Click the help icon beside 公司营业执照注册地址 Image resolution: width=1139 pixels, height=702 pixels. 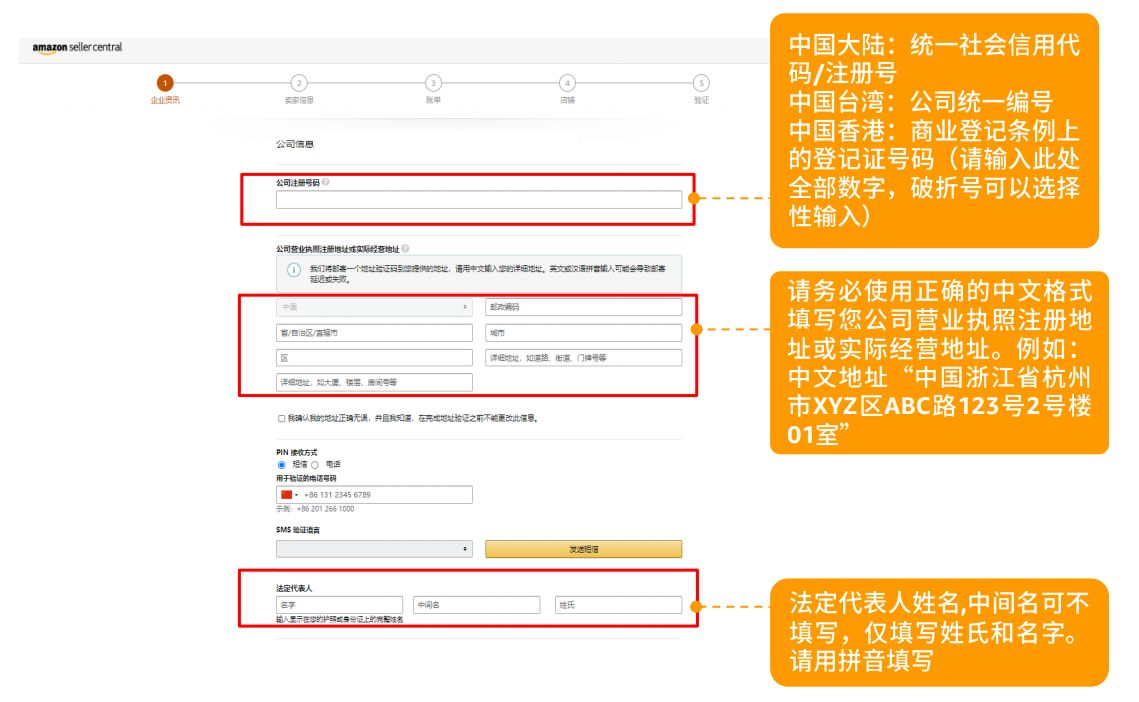click(405, 248)
